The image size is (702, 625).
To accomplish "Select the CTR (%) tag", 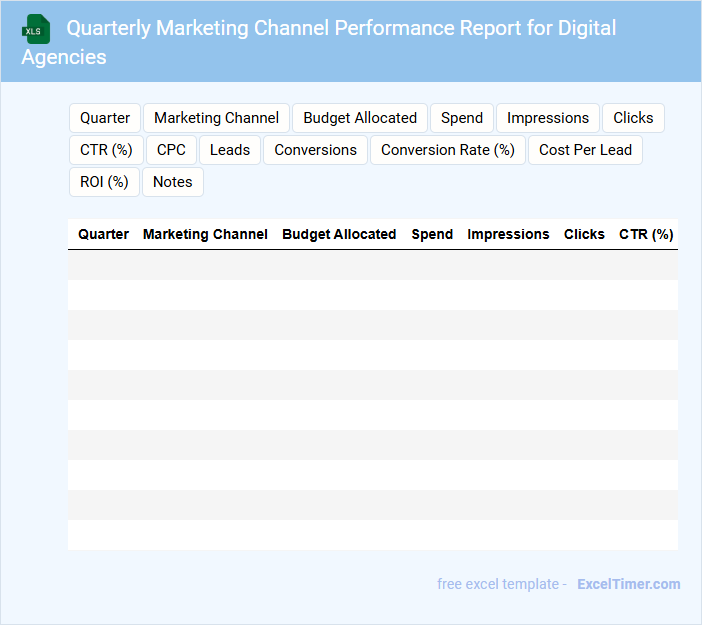I will click(x=106, y=150).
